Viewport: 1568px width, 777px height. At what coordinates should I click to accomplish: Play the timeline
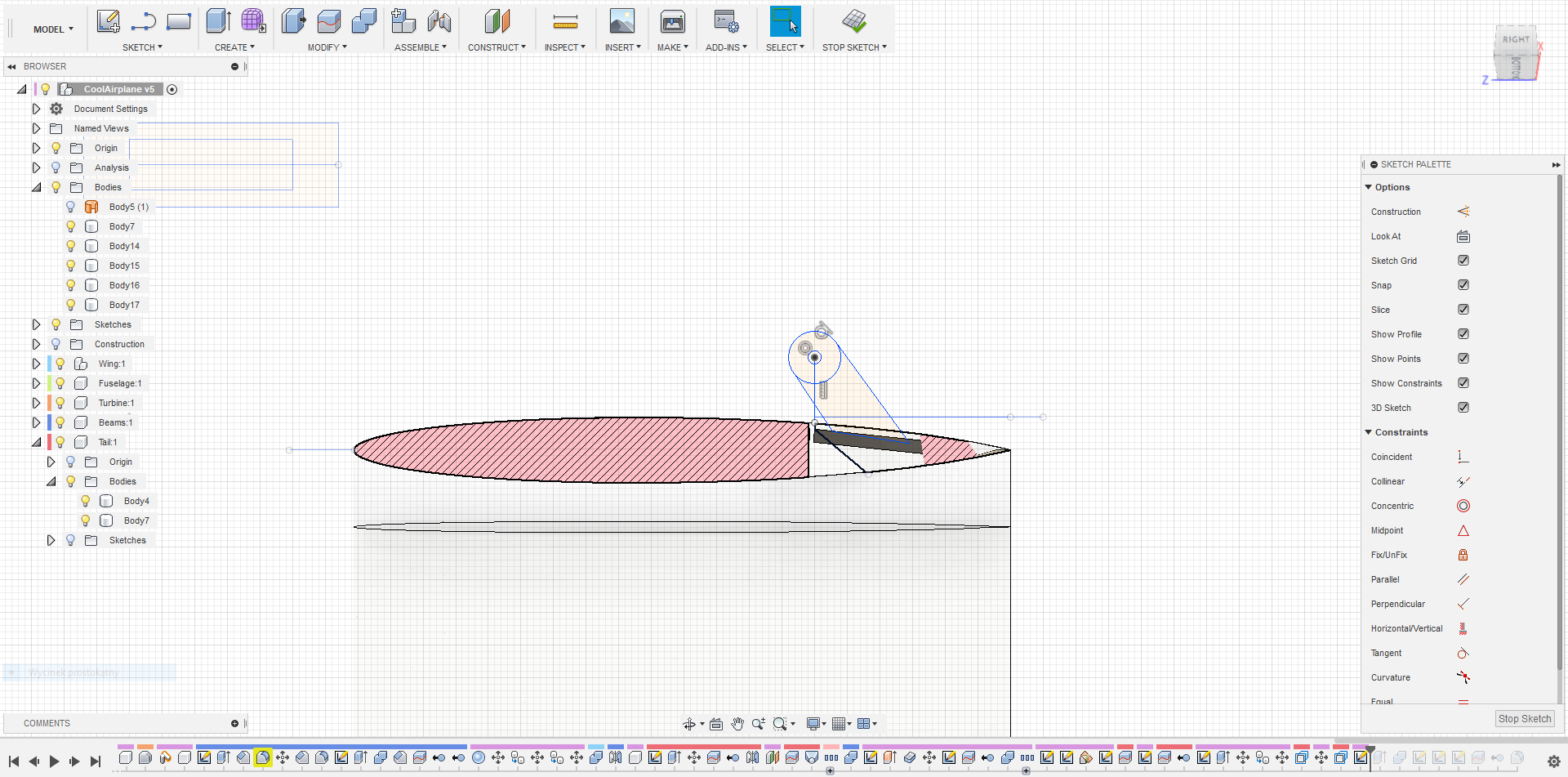[54, 761]
